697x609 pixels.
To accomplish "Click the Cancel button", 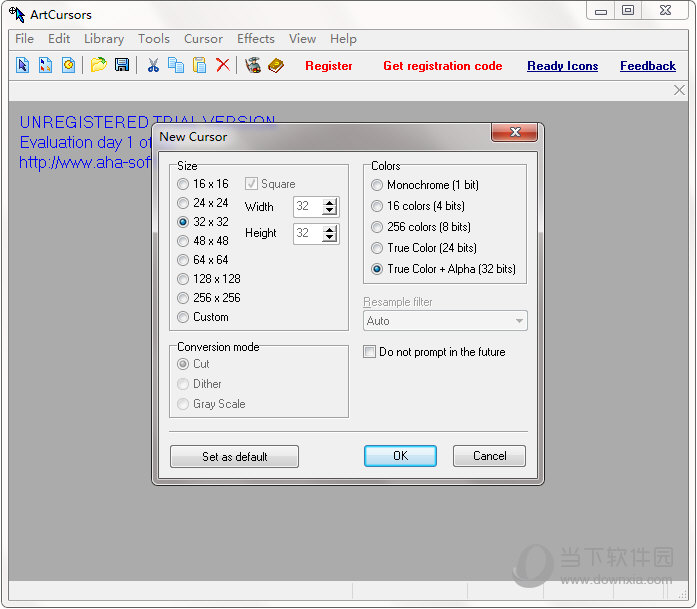I will tap(489, 456).
